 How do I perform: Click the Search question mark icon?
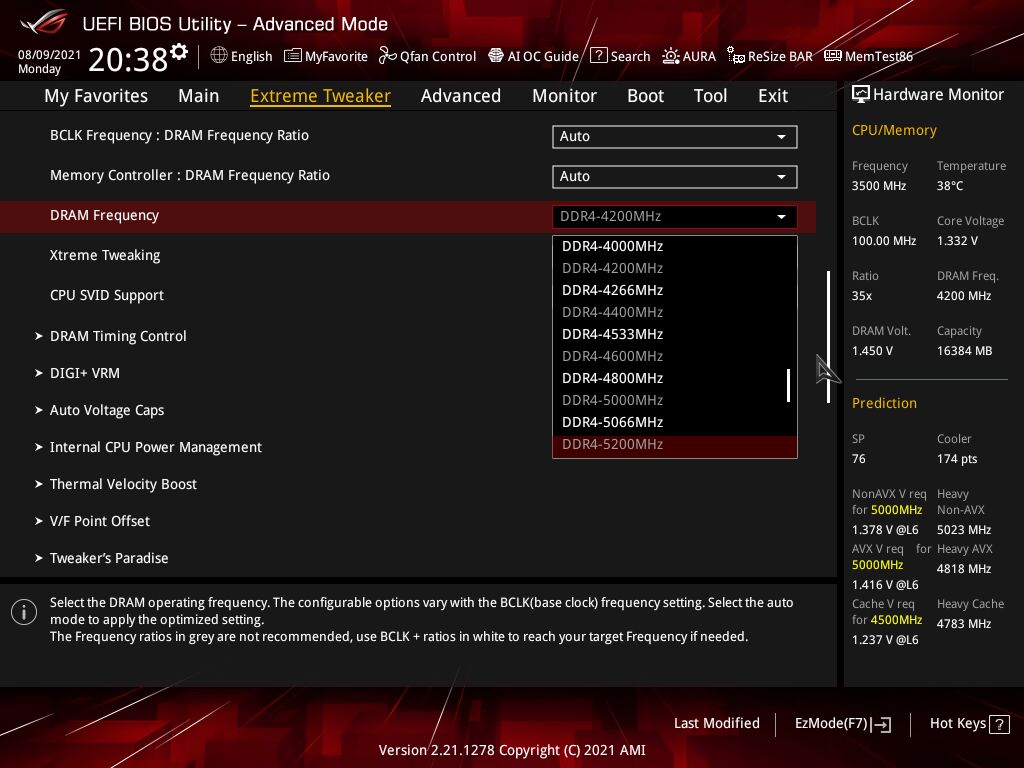(x=598, y=56)
